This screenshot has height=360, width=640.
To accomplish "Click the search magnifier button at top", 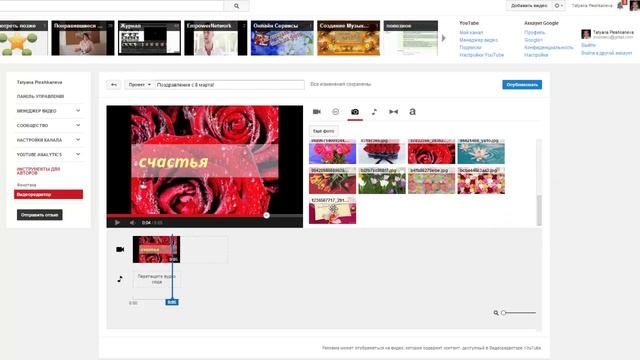I will [x=236, y=6].
